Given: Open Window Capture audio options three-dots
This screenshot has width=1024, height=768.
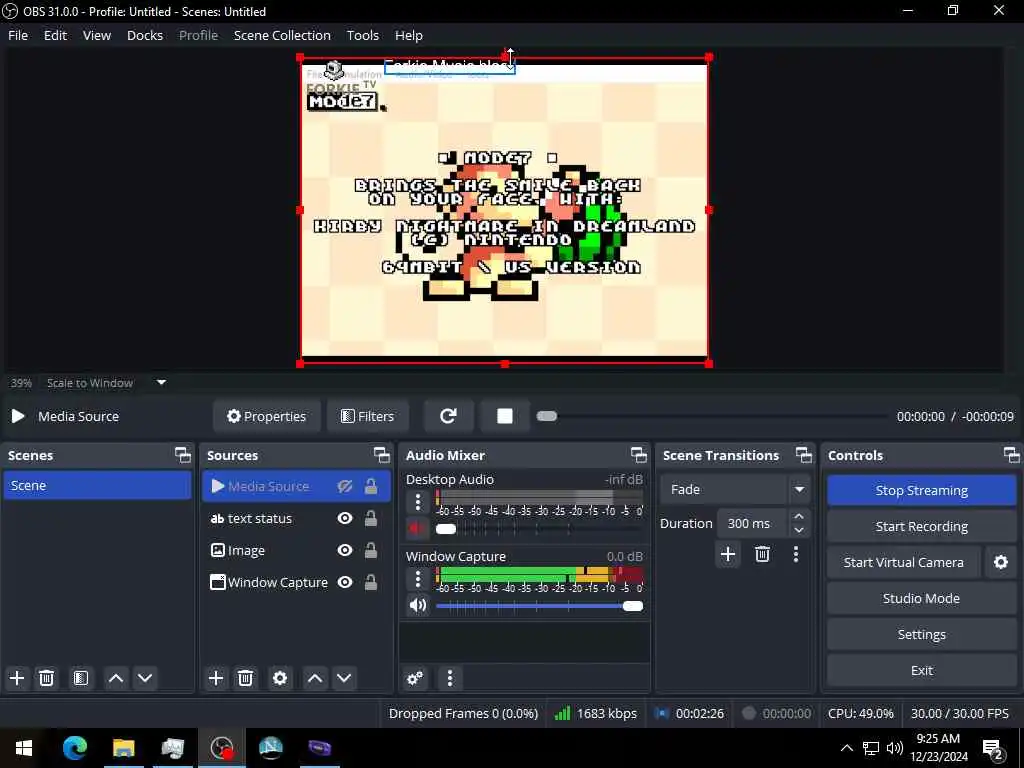Looking at the screenshot, I should [x=418, y=579].
